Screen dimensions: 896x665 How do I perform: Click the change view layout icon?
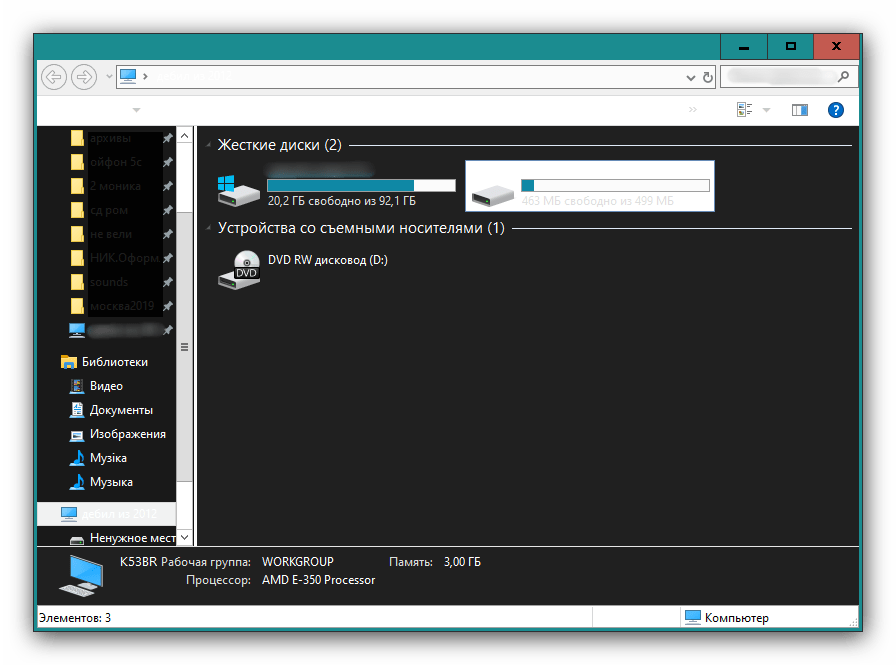tap(745, 110)
